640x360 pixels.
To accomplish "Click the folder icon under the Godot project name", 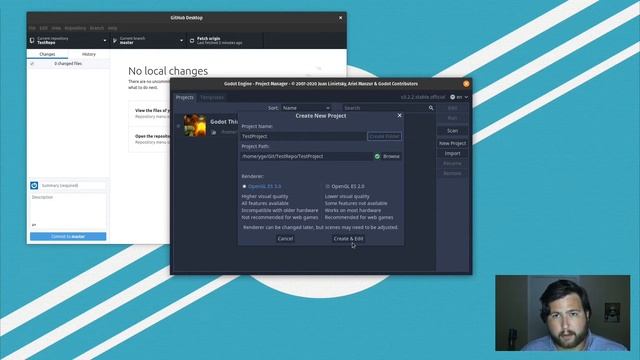I will 214,132.
